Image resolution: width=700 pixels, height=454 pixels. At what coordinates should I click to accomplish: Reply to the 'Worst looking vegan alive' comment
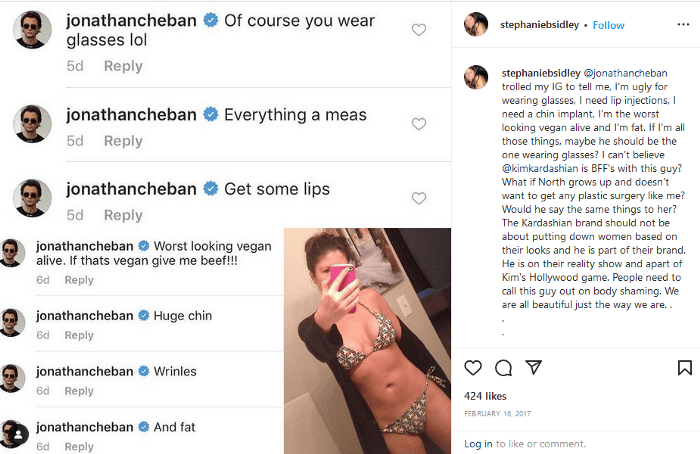79,281
